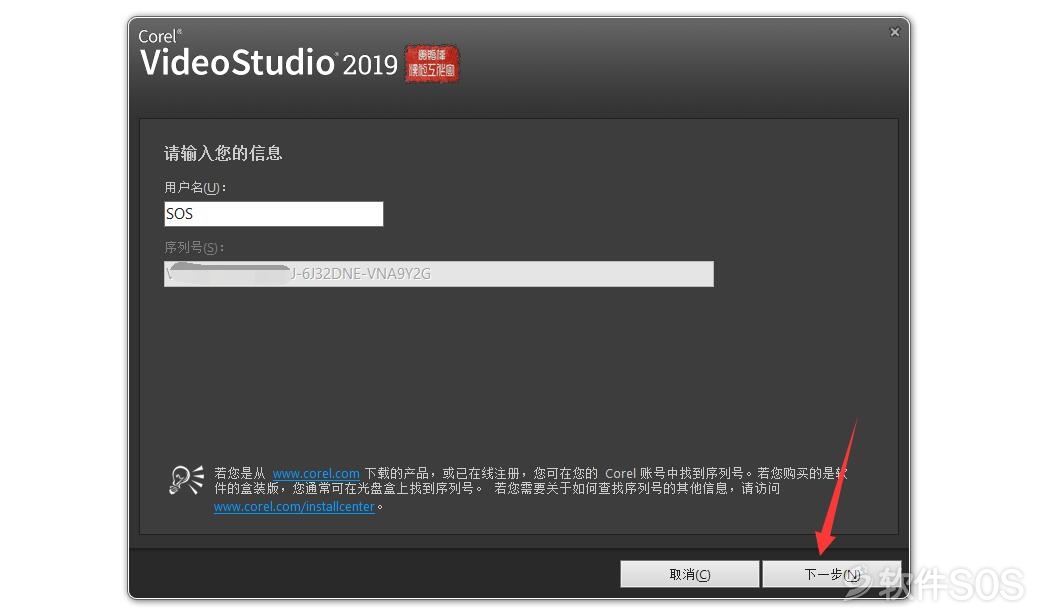Close the VideoStudio installer dialog
Screen dimensions: 1040x613
(x=895, y=32)
